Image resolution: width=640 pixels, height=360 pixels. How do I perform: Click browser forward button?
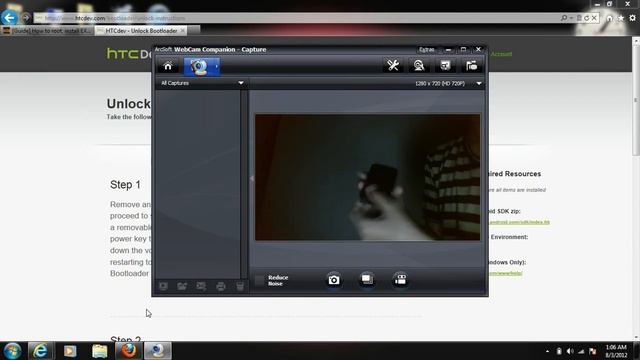click(x=25, y=18)
